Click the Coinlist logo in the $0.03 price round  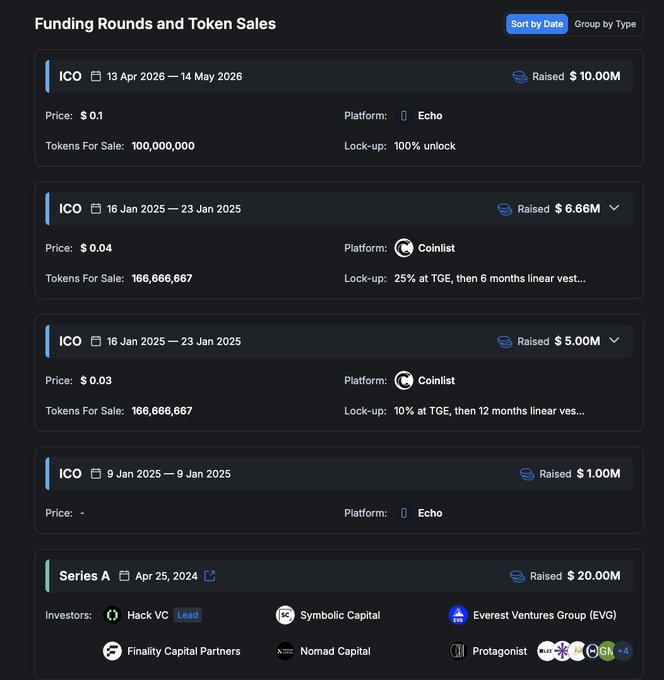[x=404, y=380]
